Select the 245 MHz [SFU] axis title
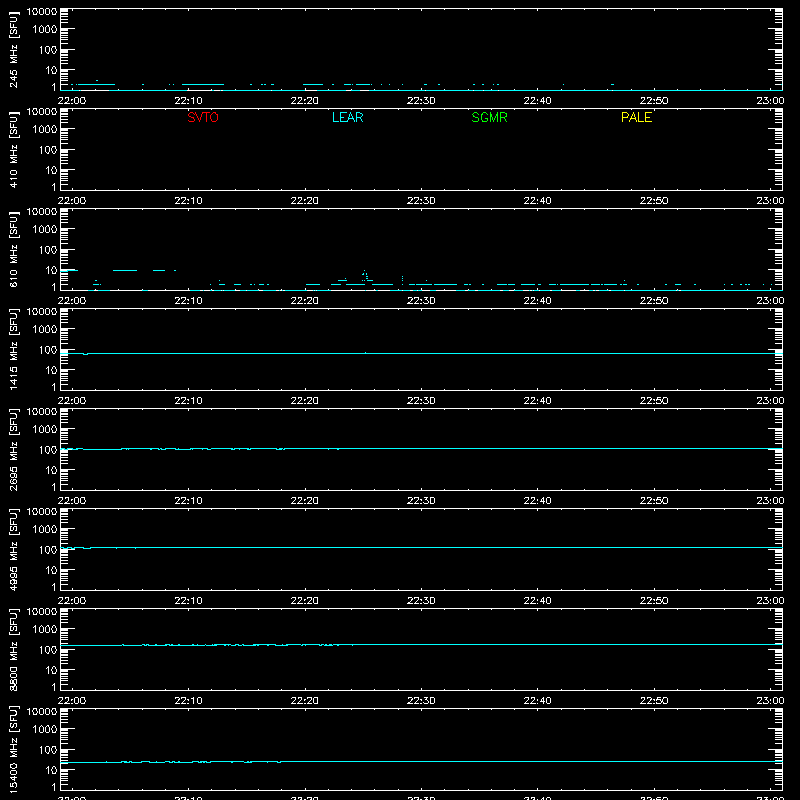 coord(13,49)
